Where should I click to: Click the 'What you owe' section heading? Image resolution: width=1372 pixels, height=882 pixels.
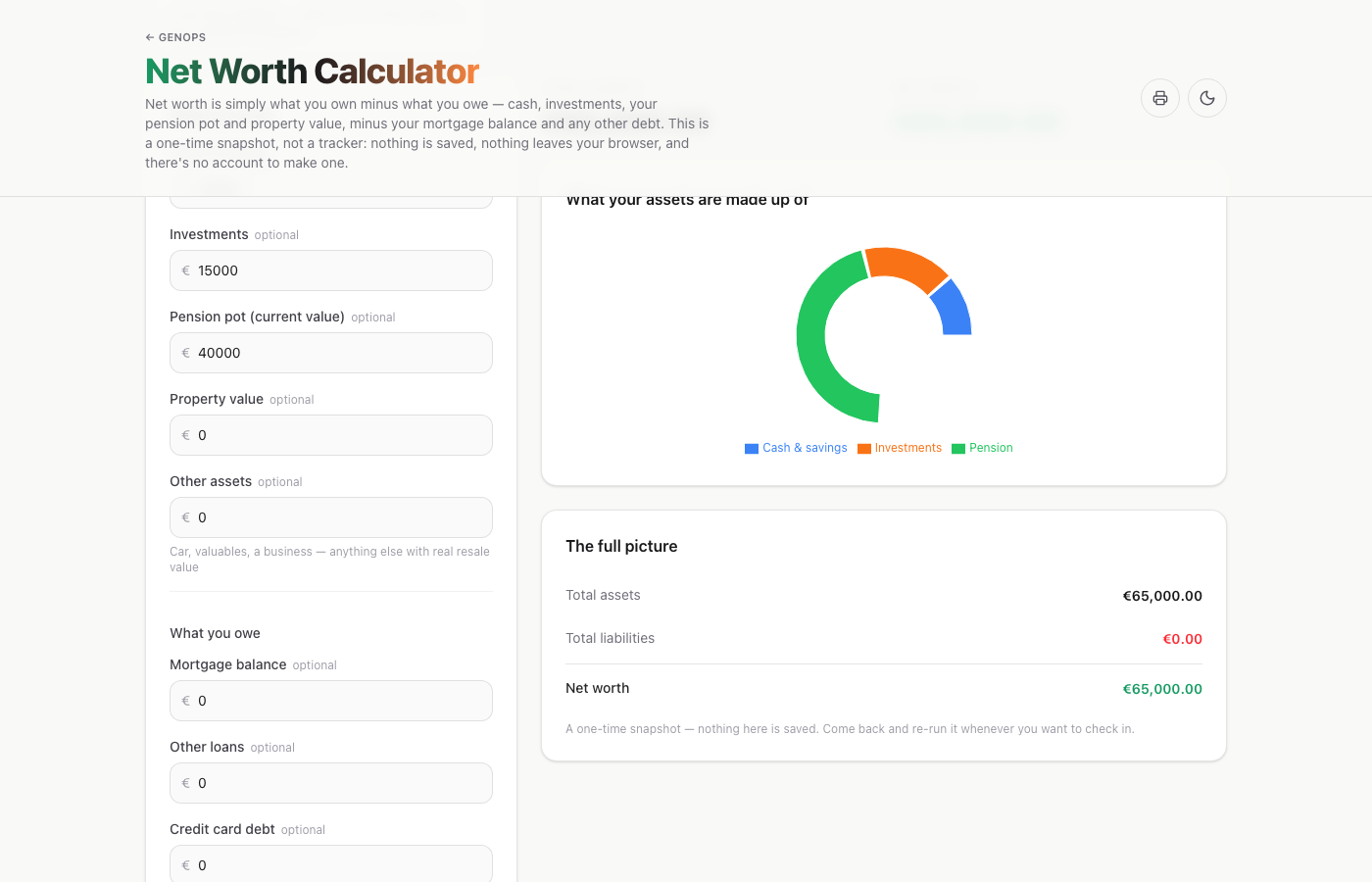point(215,633)
